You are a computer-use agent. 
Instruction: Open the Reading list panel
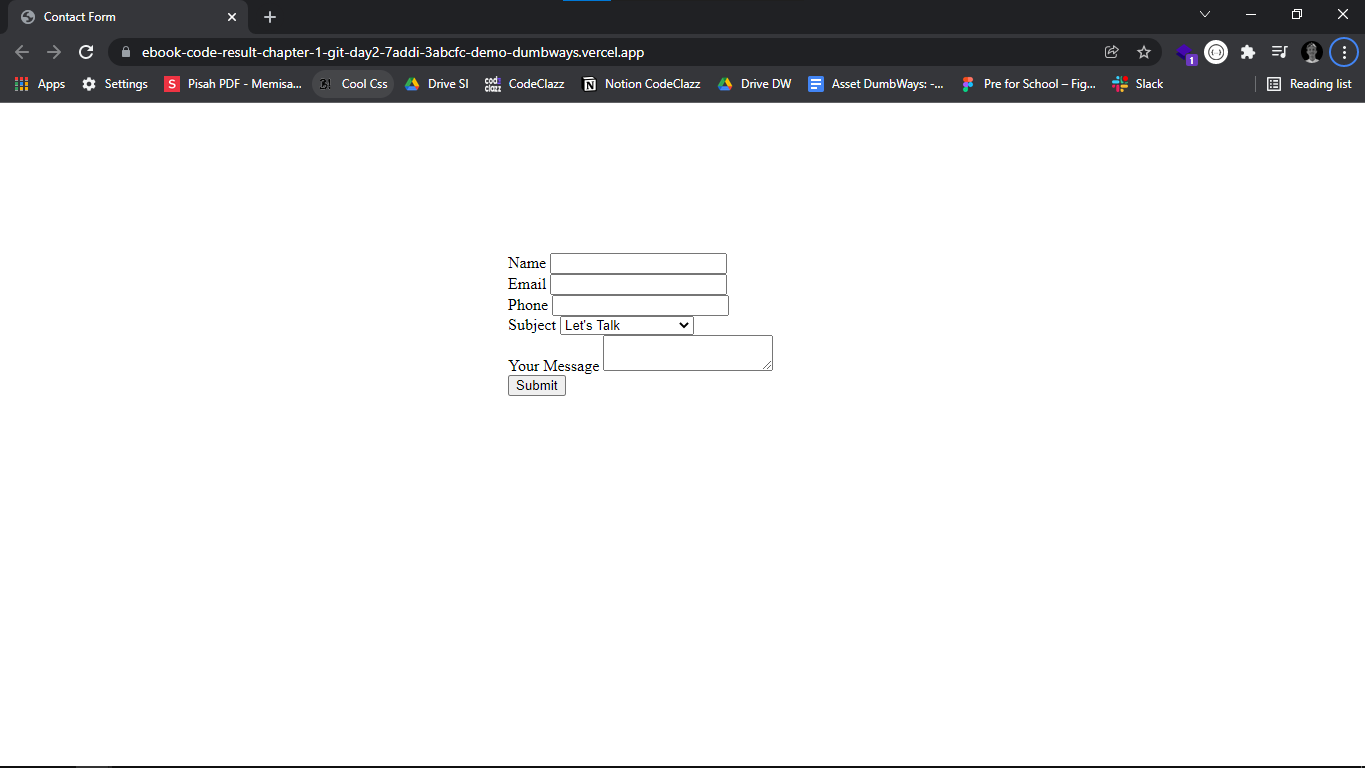tap(1309, 84)
